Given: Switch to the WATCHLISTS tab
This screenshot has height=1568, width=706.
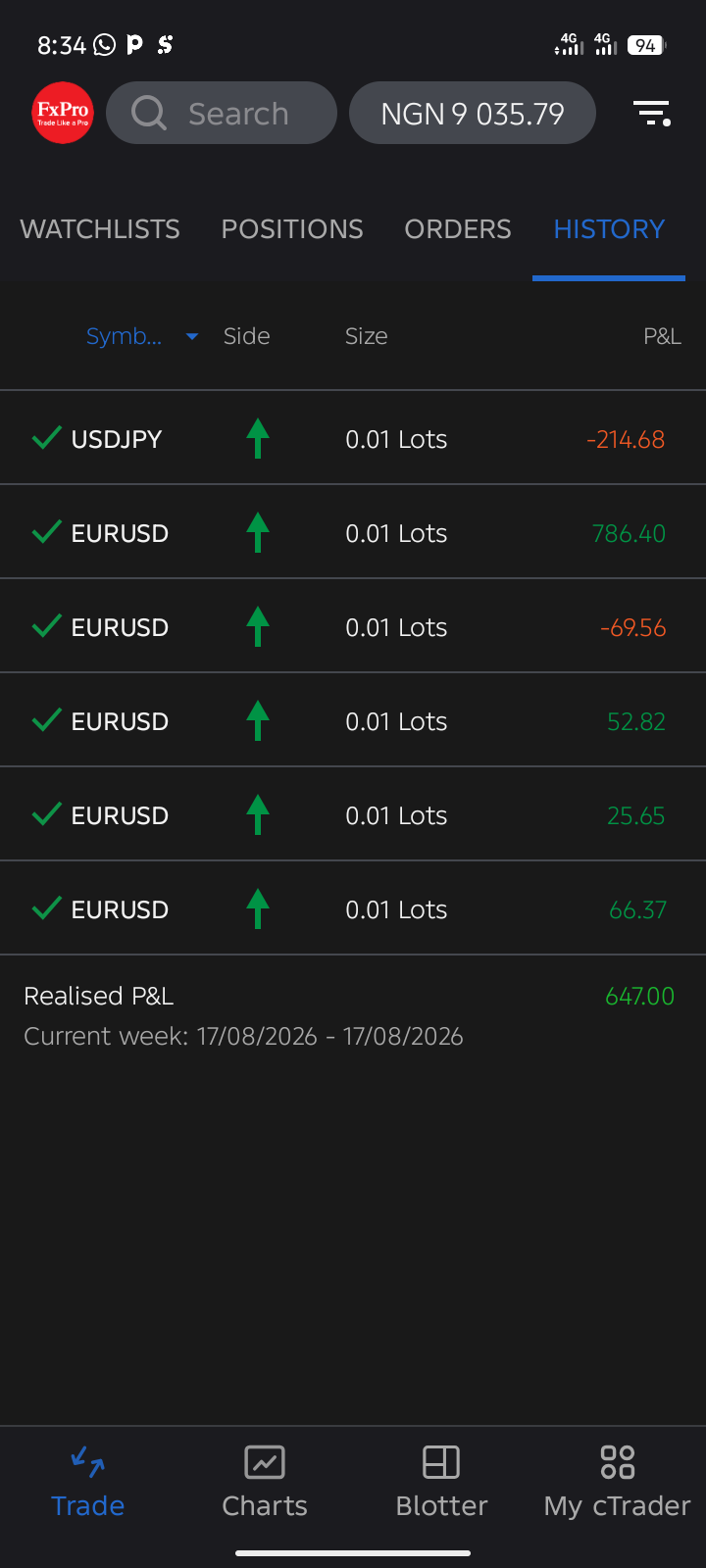Looking at the screenshot, I should (x=100, y=229).
